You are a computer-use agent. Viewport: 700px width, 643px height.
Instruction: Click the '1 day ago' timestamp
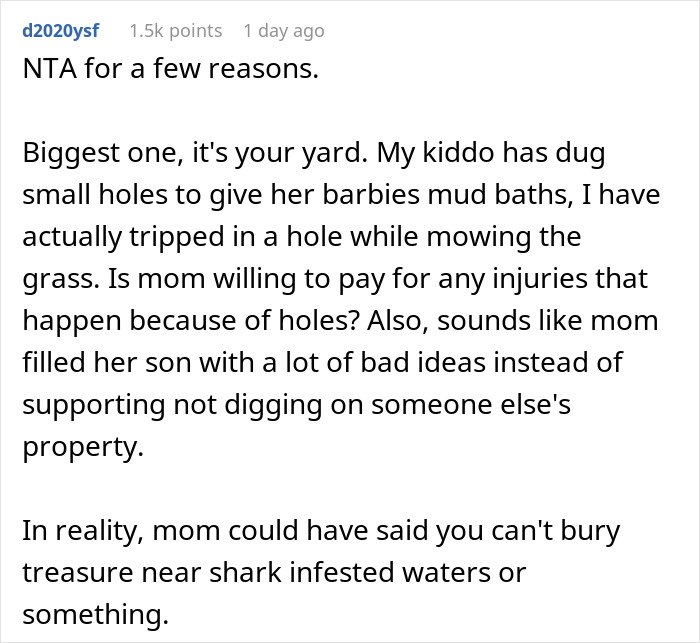coord(283,31)
